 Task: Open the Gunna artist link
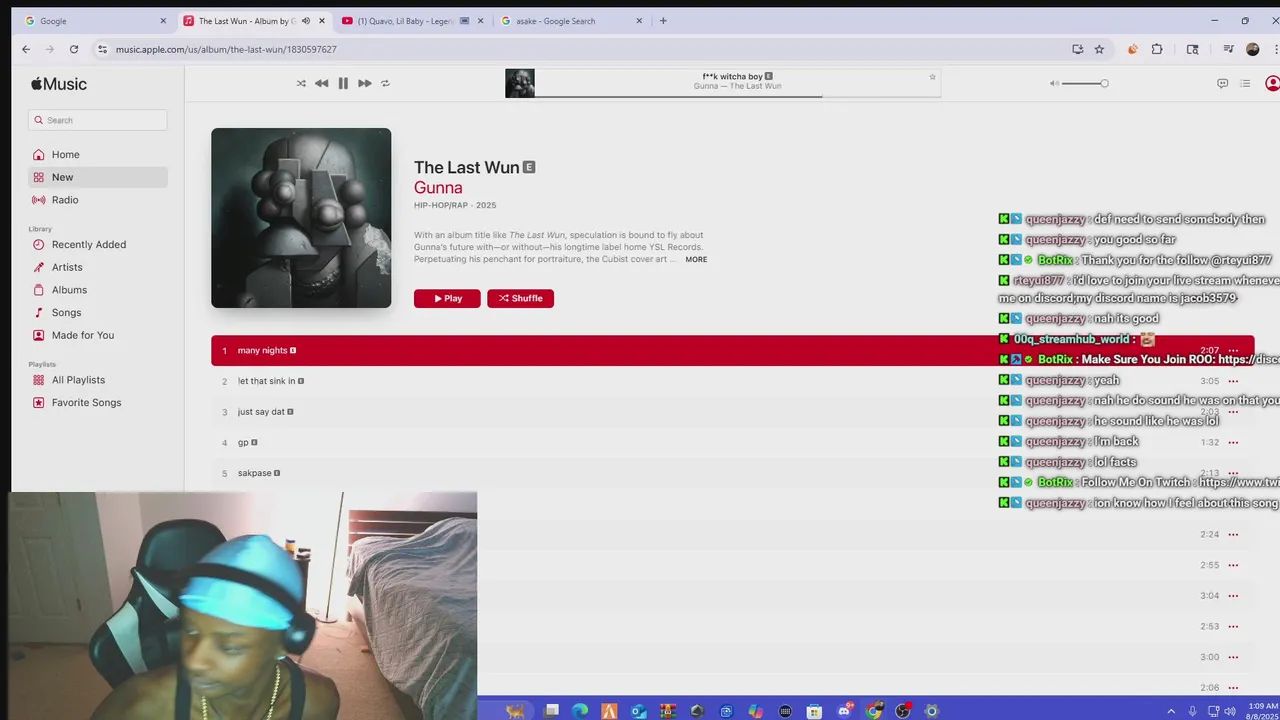click(438, 187)
